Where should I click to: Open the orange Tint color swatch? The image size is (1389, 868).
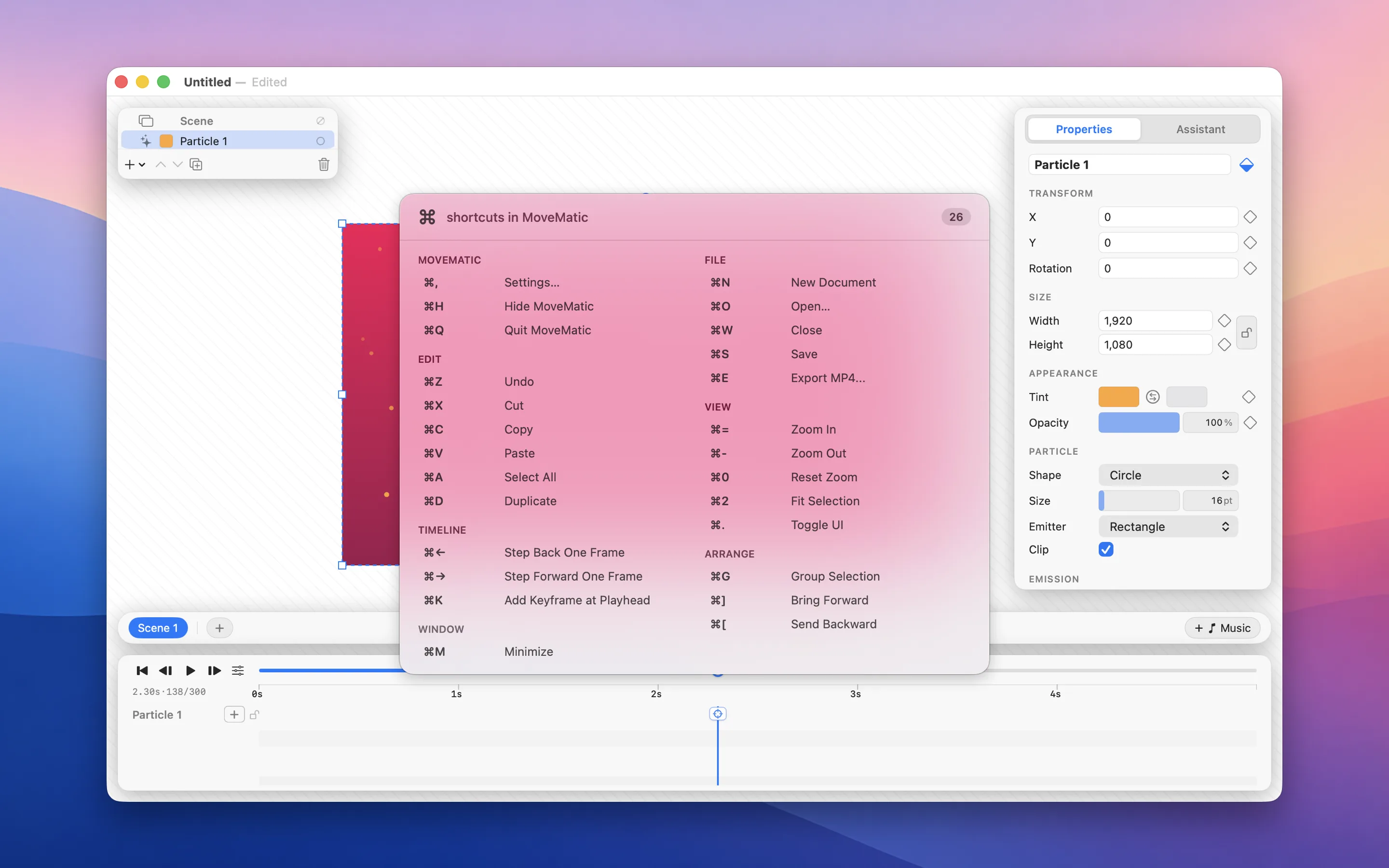[1118, 397]
